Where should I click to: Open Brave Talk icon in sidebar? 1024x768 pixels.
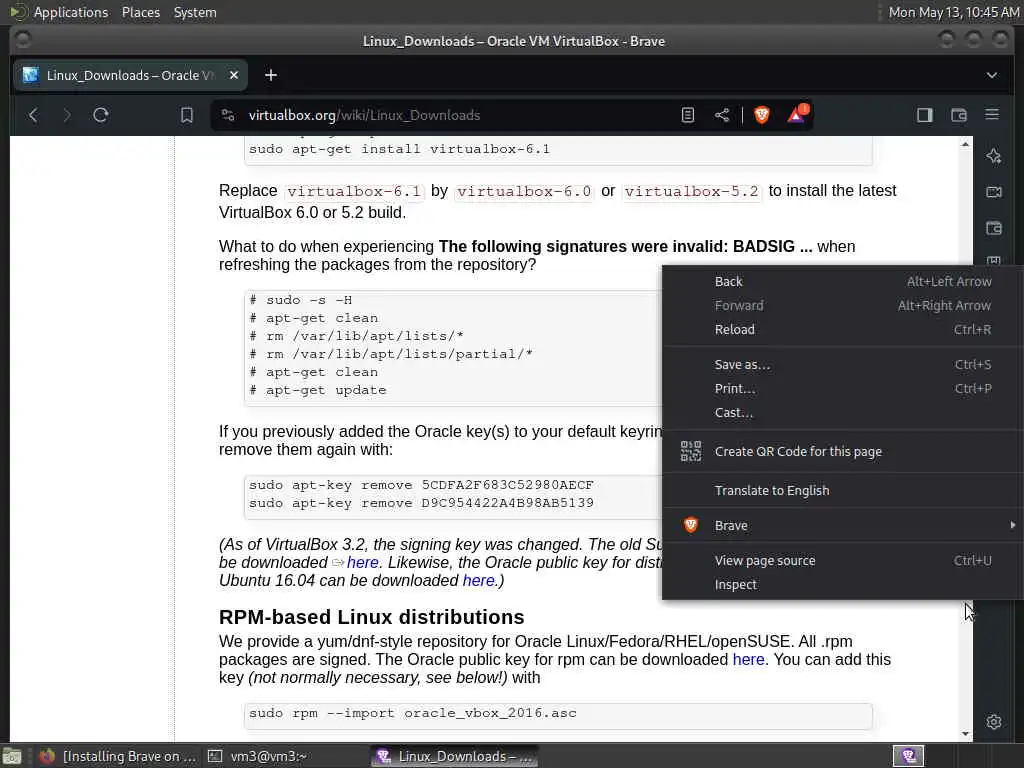[994, 192]
